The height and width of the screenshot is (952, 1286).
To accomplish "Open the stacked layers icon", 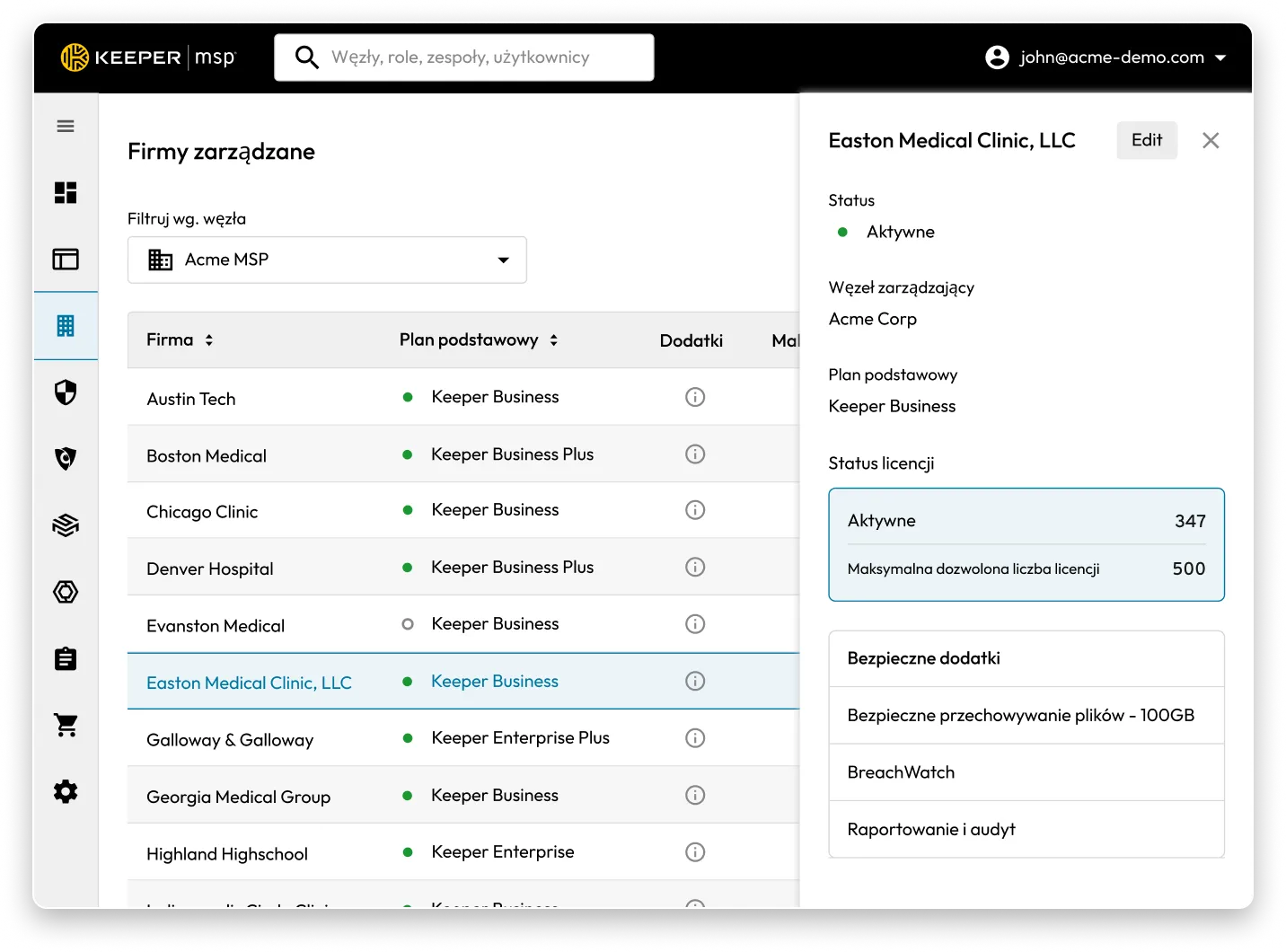I will point(66,525).
